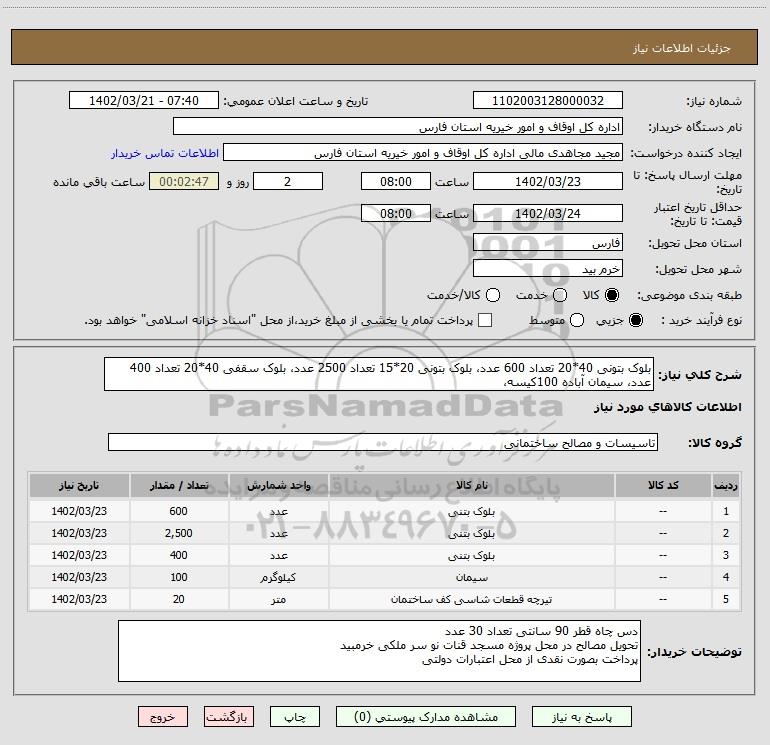Select the جزیی purchase type radio
The image size is (770, 745).
click(x=635, y=320)
